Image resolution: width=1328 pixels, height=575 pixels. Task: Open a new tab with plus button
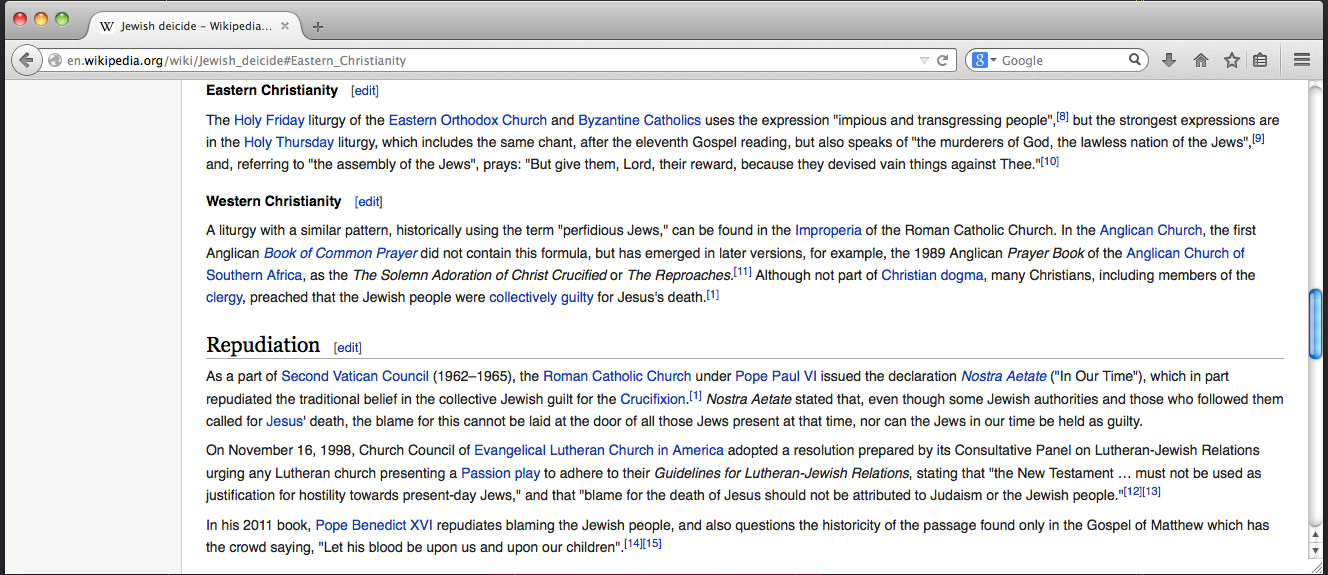pos(318,26)
